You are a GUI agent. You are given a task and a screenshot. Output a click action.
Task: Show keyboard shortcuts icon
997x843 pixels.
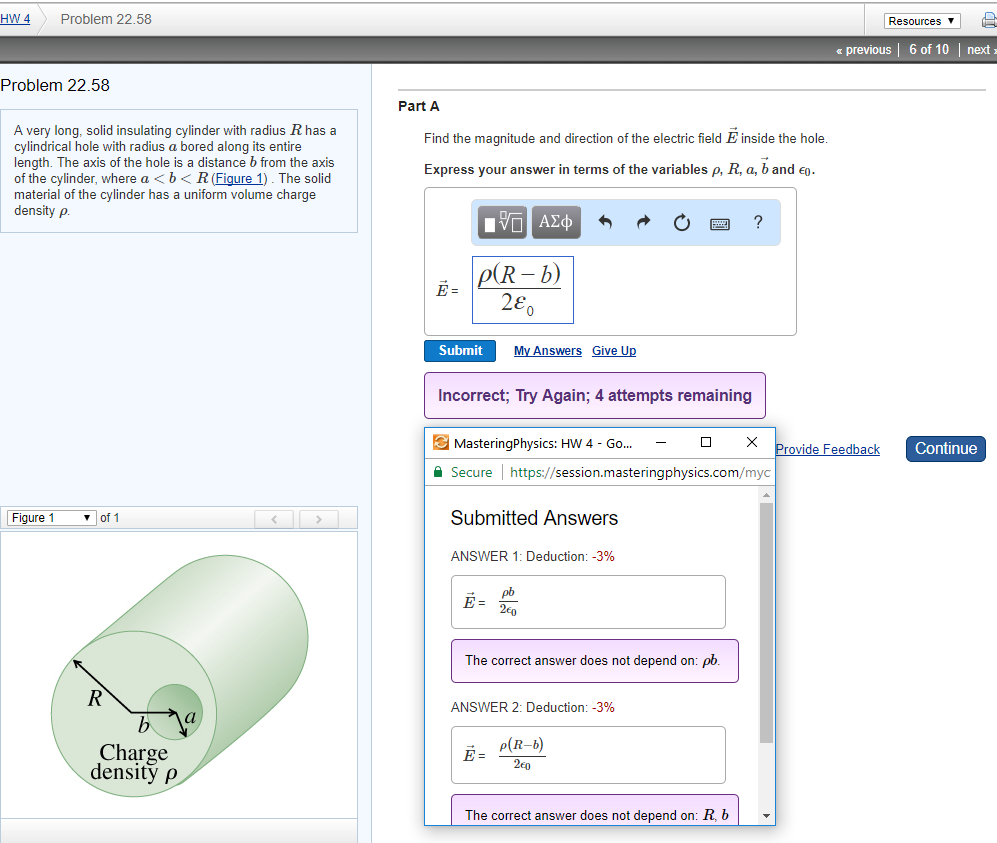(719, 224)
